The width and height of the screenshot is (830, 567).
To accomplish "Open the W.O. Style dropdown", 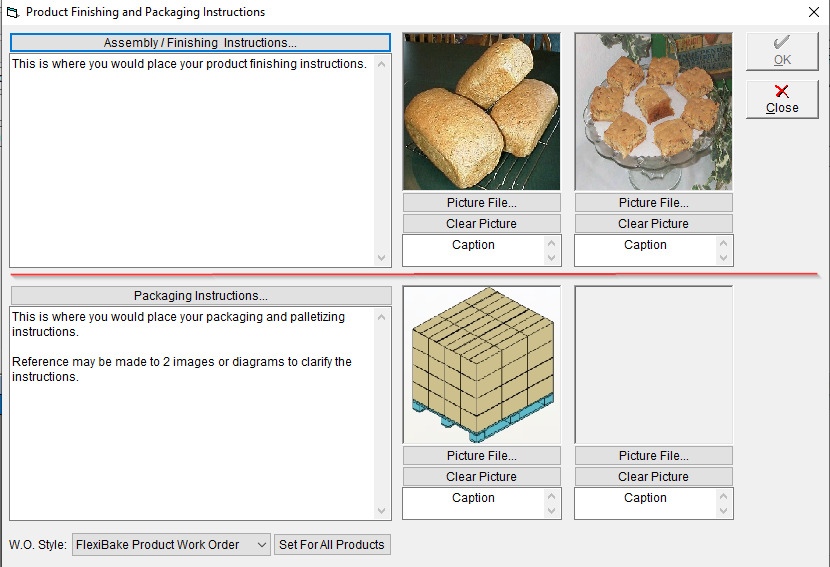I will tap(171, 544).
